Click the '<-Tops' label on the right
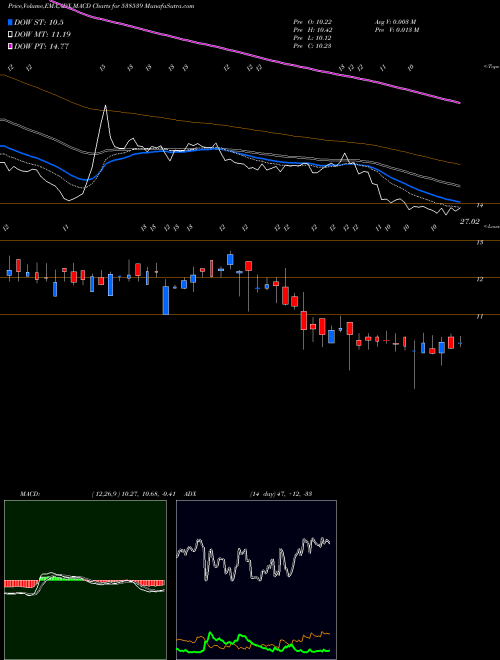Viewport: 500px width, 660px height. (x=491, y=67)
